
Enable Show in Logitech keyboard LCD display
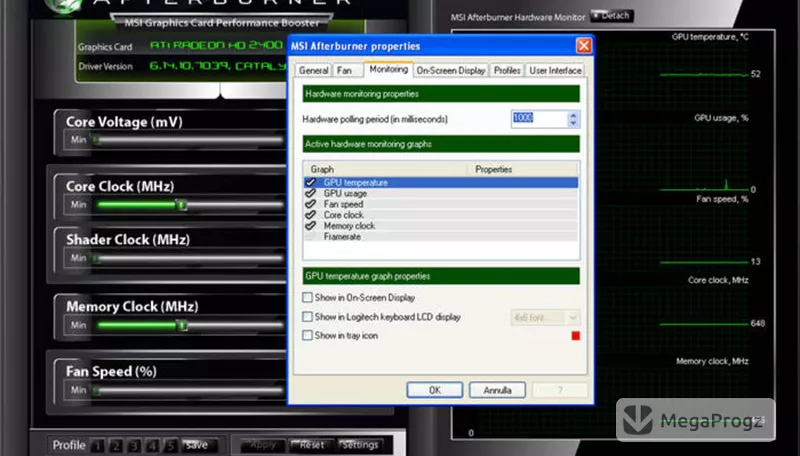(x=307, y=317)
